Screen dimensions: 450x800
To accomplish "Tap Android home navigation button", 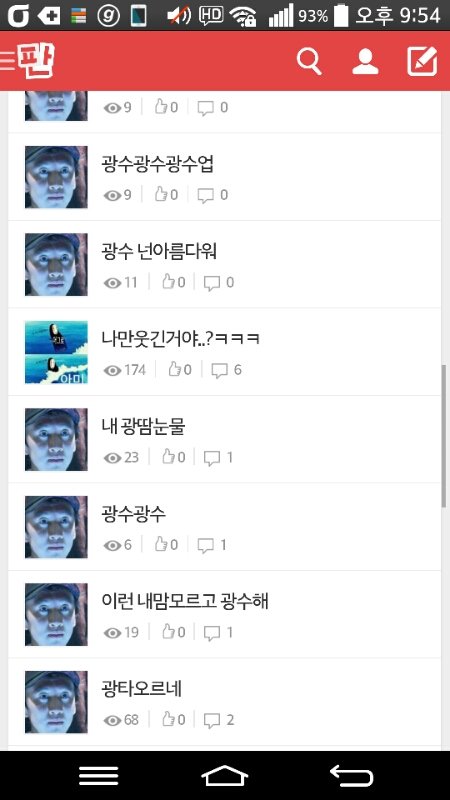I will (224, 776).
